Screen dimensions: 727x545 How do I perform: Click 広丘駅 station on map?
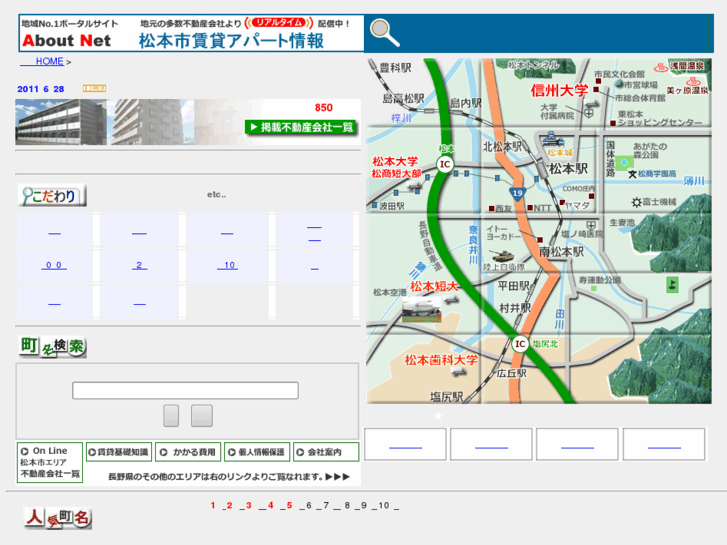[x=511, y=373]
